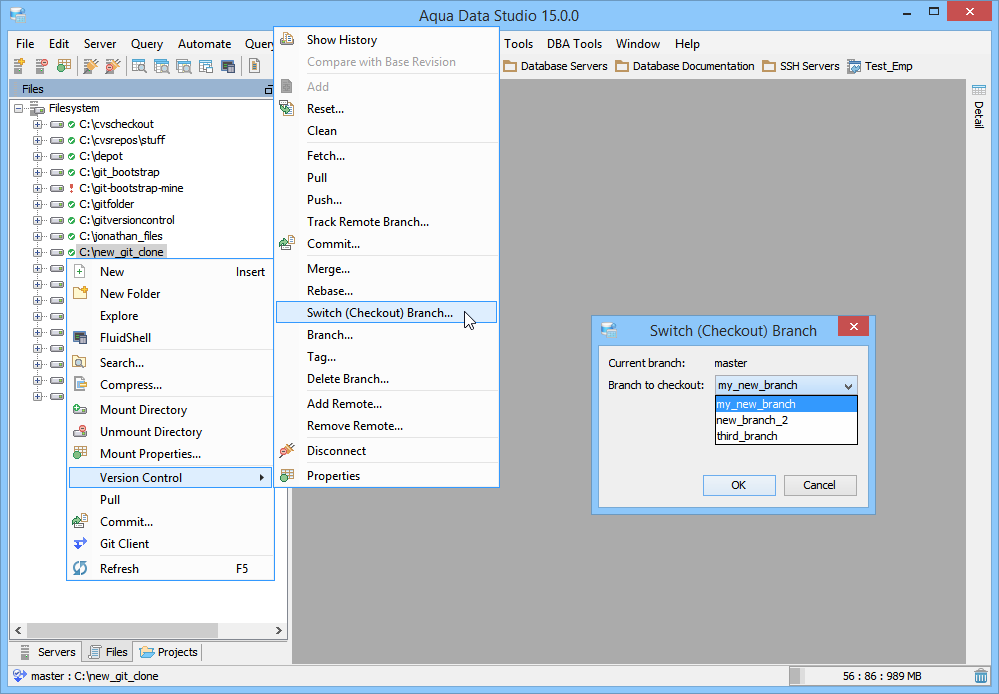The height and width of the screenshot is (694, 999).
Task: Close the Switch (Checkout) Branch dialog
Action: (853, 327)
